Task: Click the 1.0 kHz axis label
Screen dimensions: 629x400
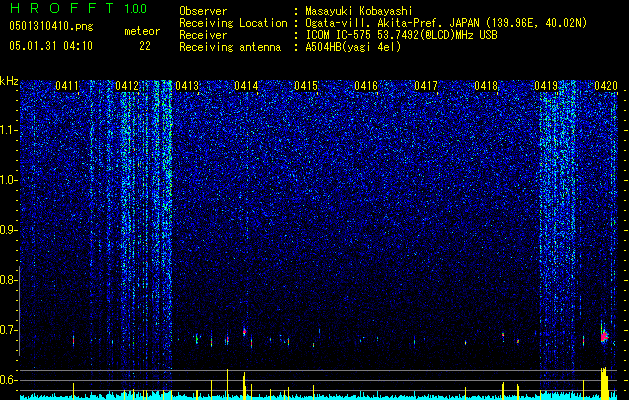Action: tap(8, 180)
